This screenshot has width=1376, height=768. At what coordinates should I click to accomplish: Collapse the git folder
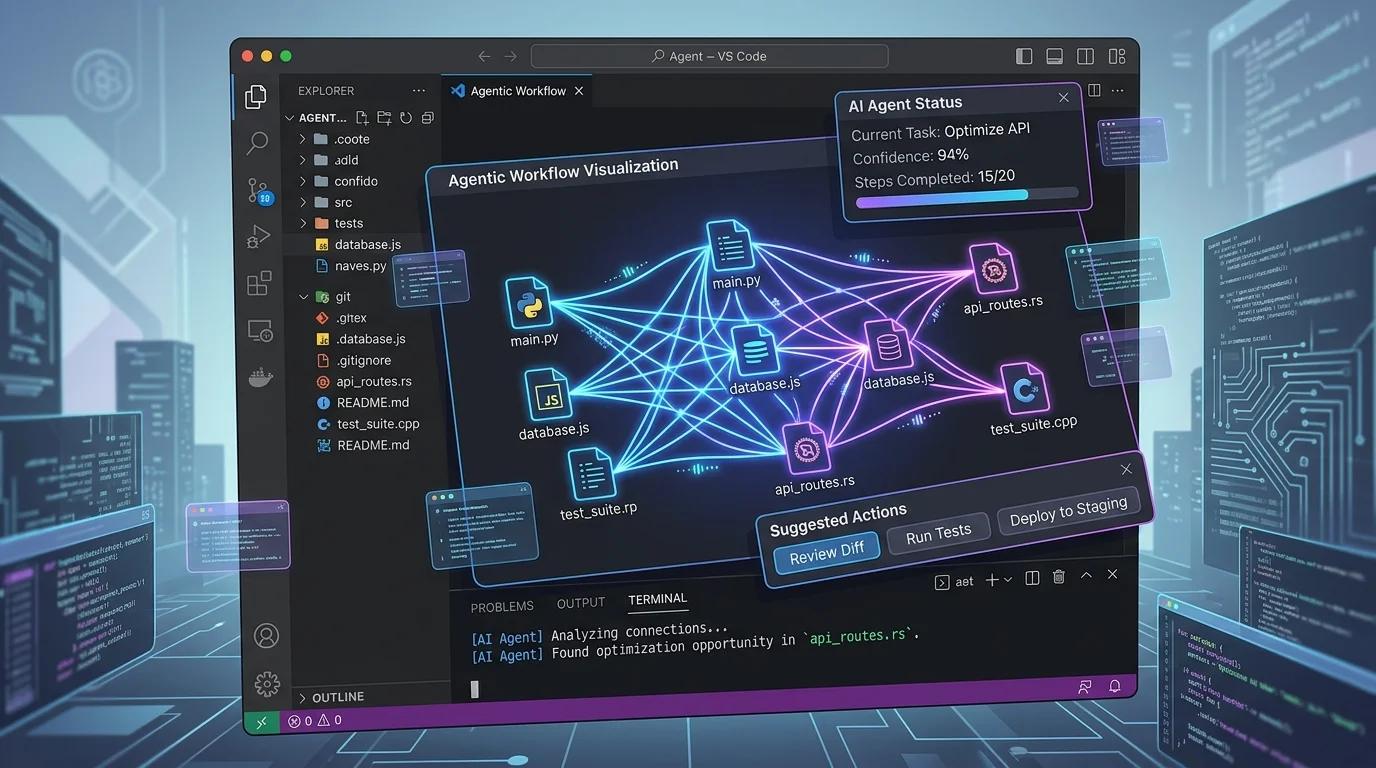(303, 297)
